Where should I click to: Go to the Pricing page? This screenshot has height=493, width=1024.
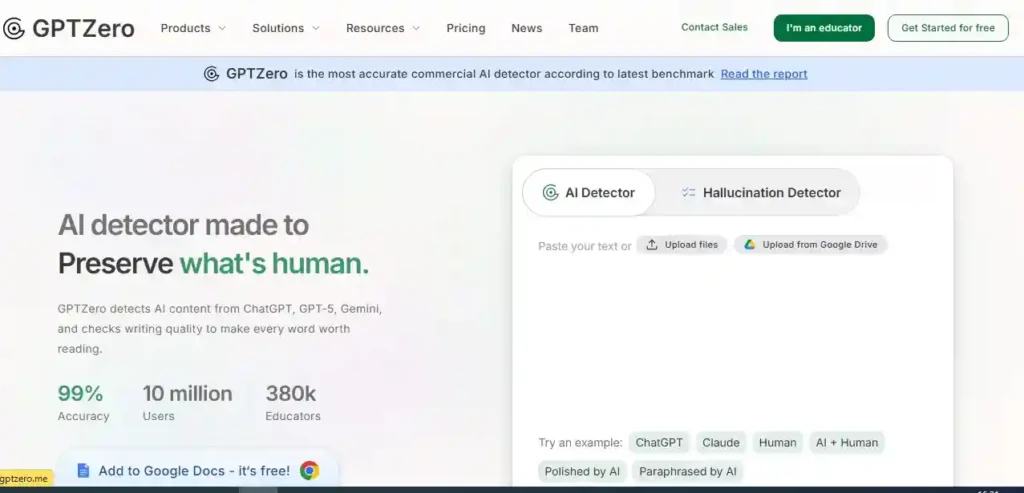466,28
